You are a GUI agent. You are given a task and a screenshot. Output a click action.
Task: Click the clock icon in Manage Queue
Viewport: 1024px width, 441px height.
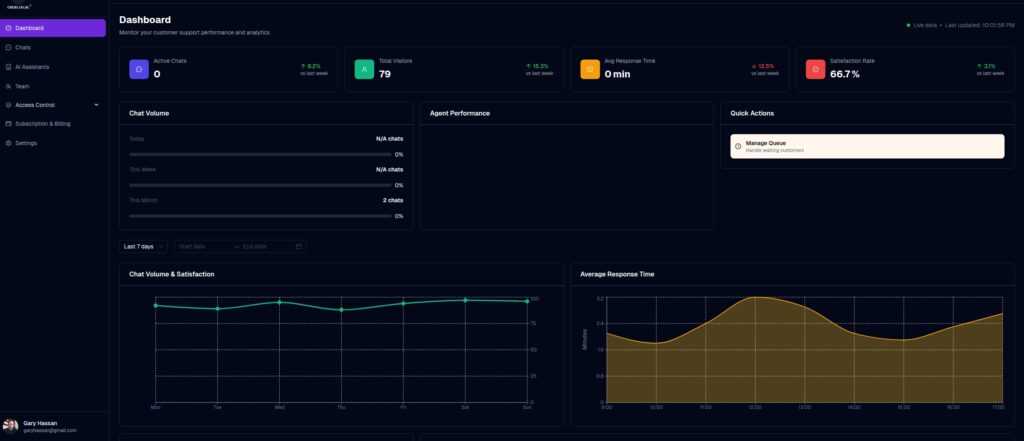[x=738, y=146]
